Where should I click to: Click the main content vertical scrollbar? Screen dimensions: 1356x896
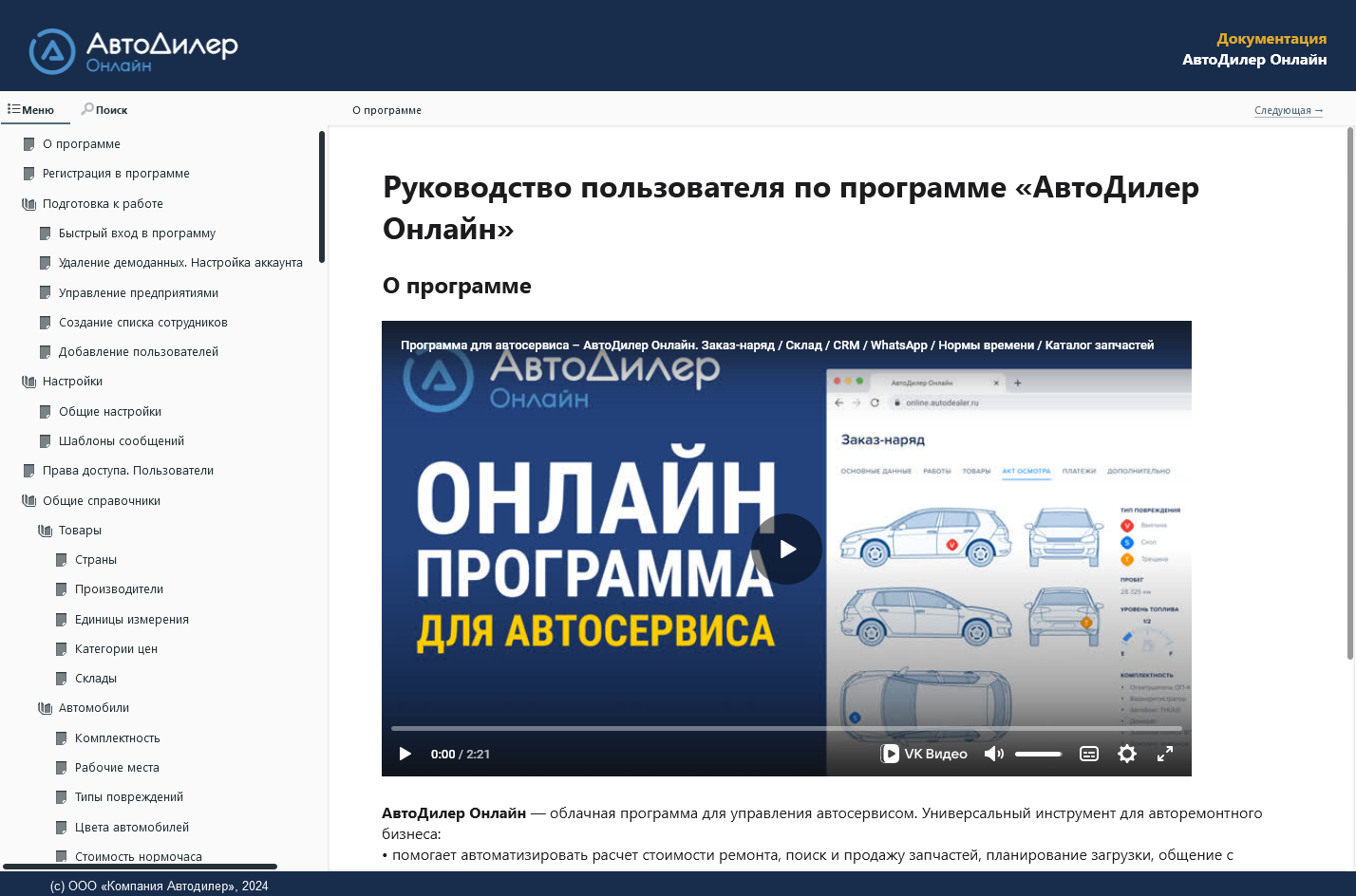[1350, 393]
